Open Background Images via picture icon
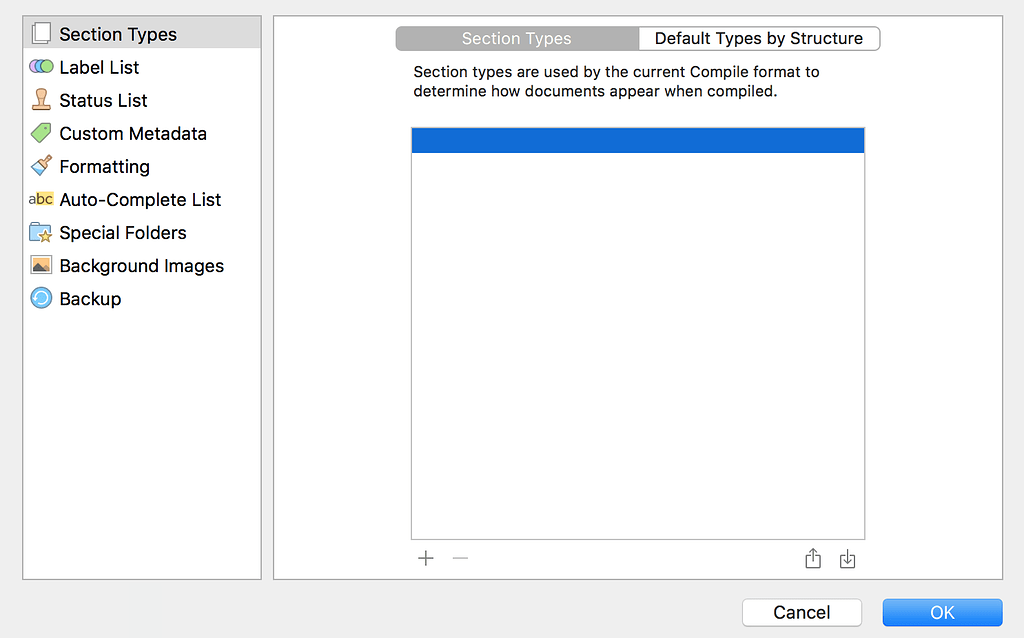Image resolution: width=1024 pixels, height=638 pixels. pos(41,265)
